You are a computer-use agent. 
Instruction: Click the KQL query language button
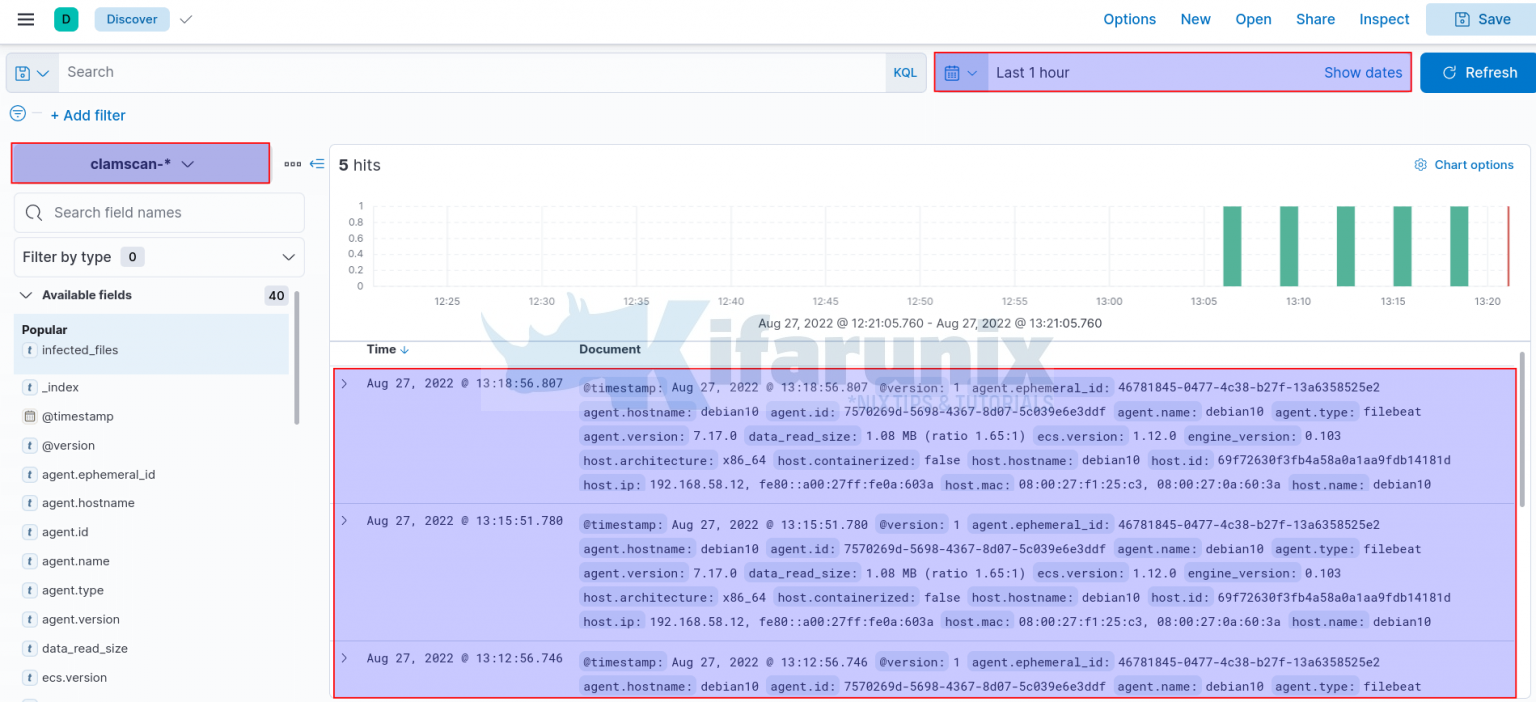tap(905, 72)
